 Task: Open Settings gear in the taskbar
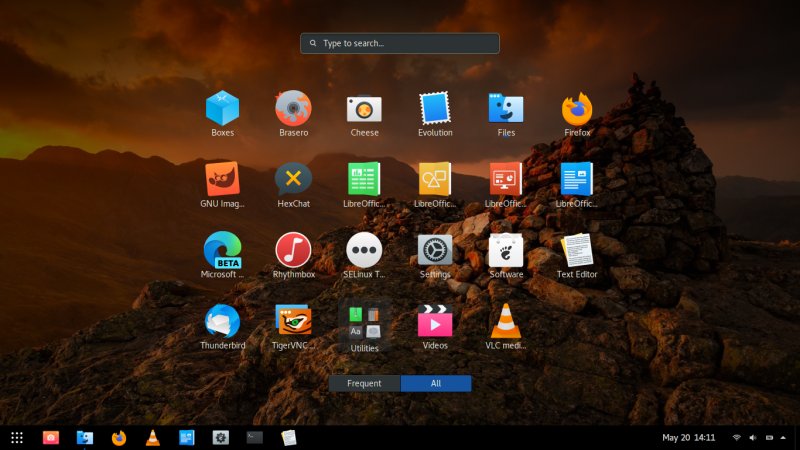click(220, 438)
